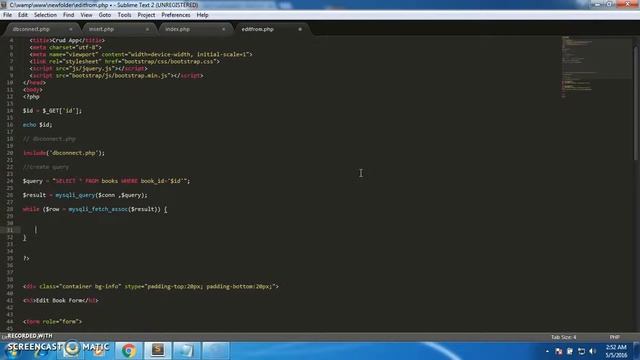Close the dbconnect.php tab

(71, 29)
